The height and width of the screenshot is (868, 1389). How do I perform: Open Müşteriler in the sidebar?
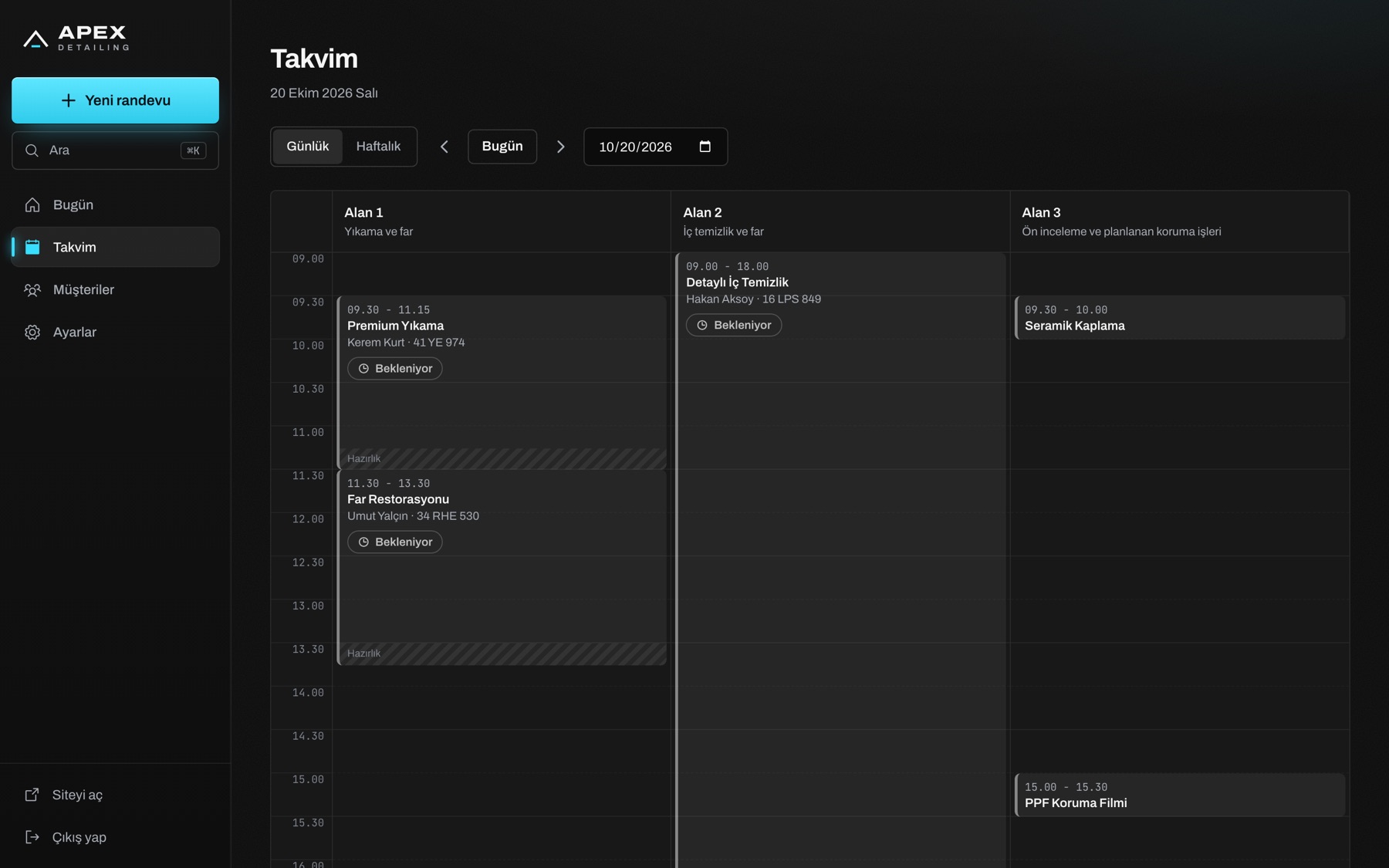tap(116, 289)
